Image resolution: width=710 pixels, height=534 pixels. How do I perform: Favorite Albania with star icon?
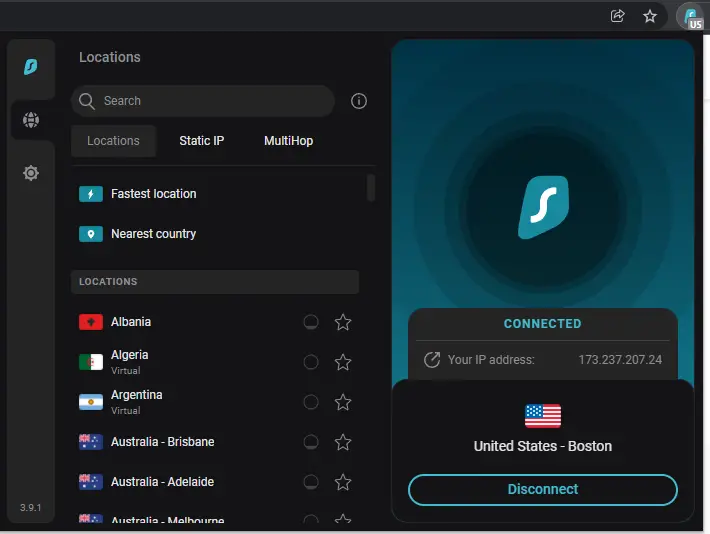click(x=343, y=322)
